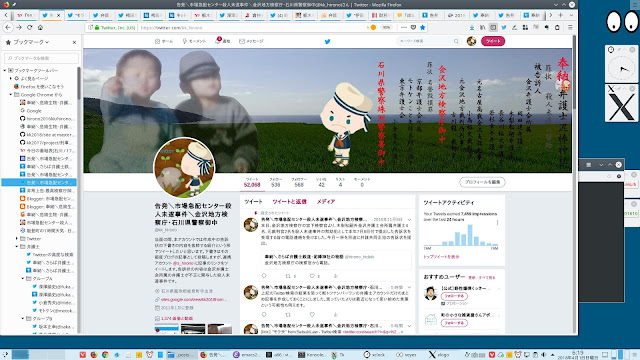The height and width of the screenshot is (360, 640).
Task: Open the large profile avatar picture
Action: 184,168
